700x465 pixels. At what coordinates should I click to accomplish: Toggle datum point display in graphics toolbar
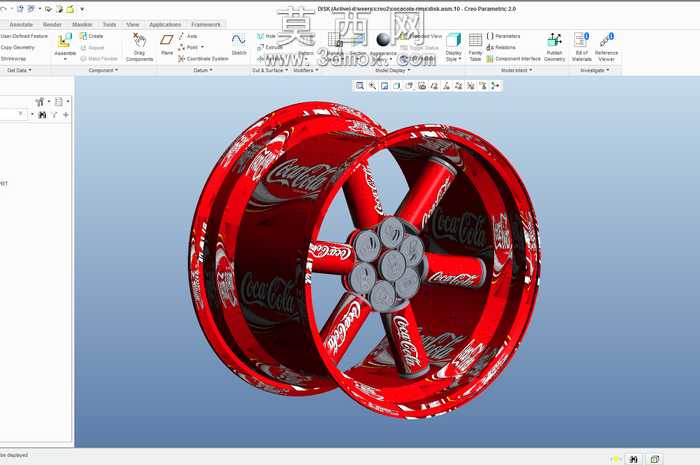[x=458, y=86]
